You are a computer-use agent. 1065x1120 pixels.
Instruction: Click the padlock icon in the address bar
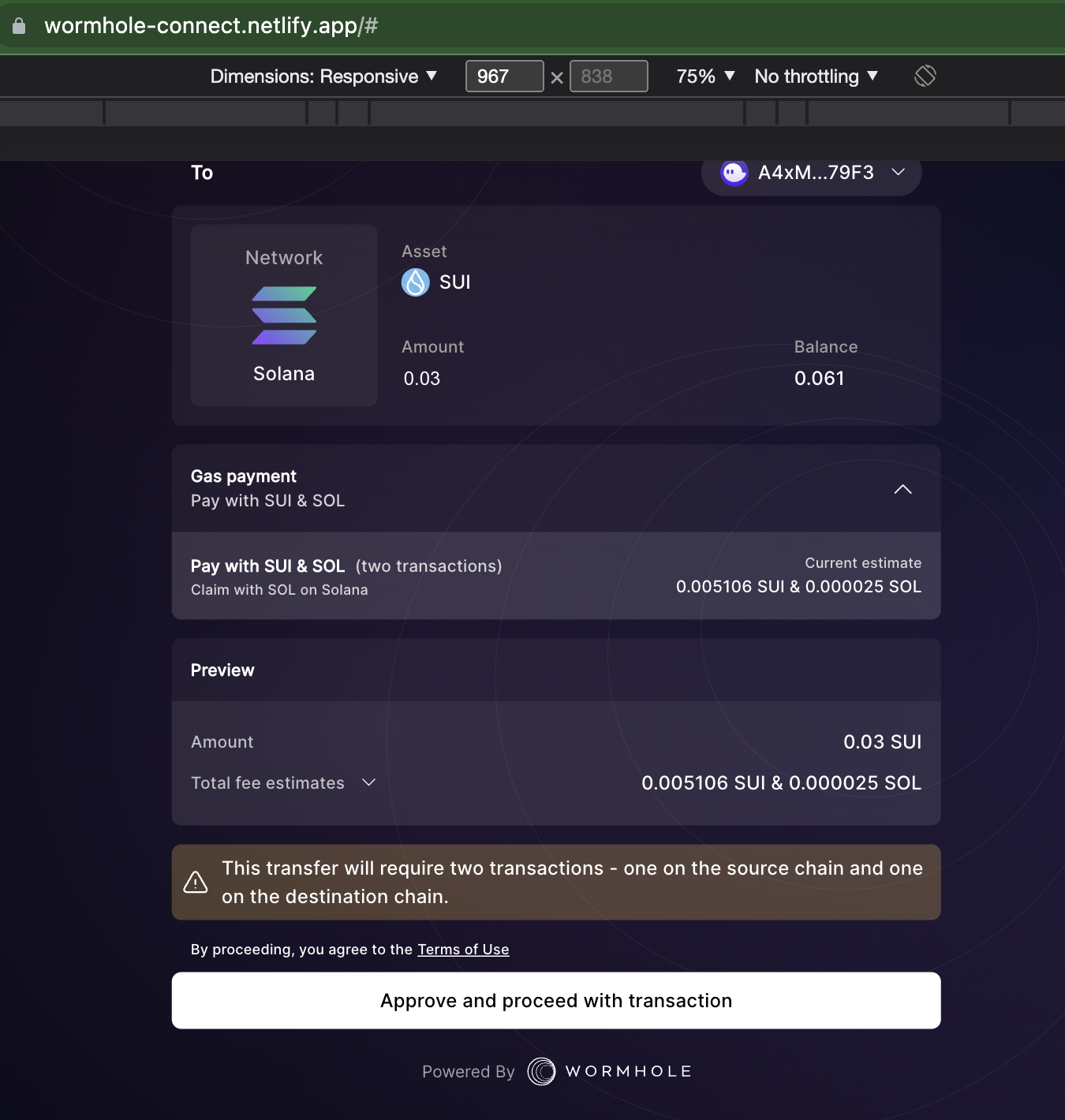click(17, 24)
